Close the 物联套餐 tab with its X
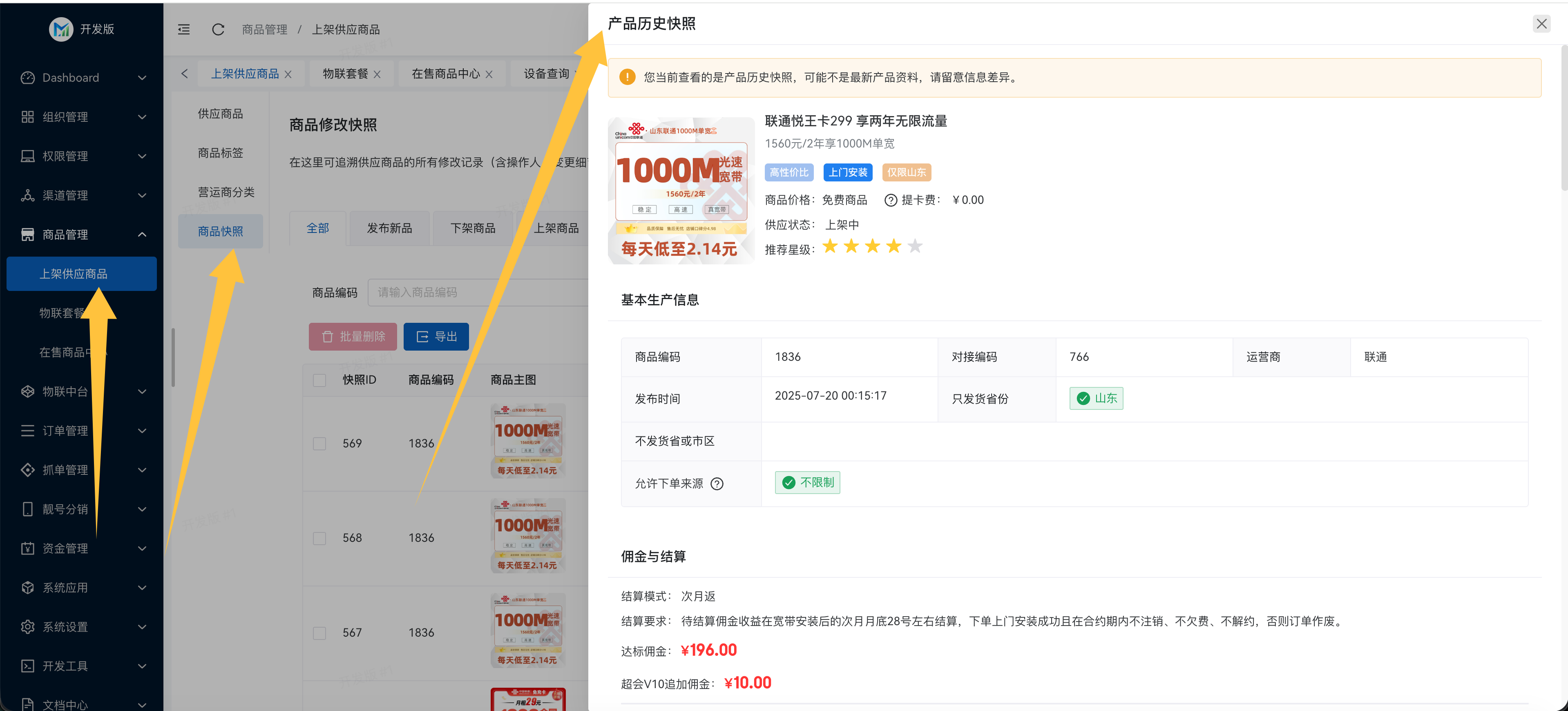Image resolution: width=1568 pixels, height=711 pixels. pyautogui.click(x=377, y=74)
